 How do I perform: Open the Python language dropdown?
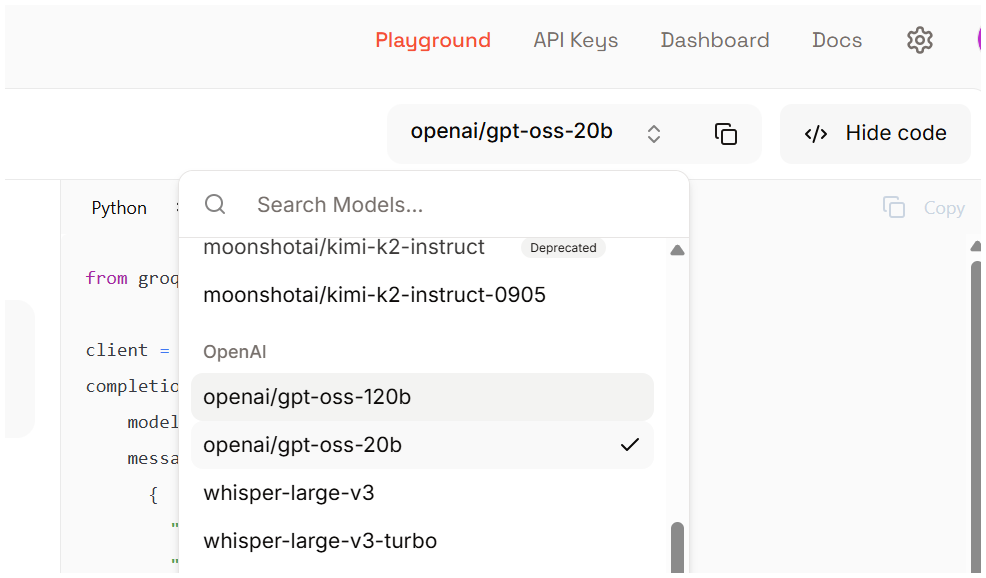pos(120,208)
